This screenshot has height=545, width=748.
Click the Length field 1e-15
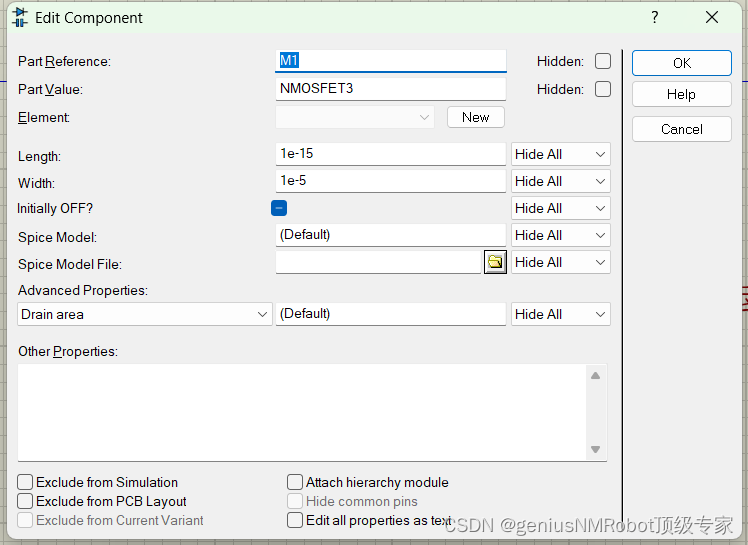(391, 154)
